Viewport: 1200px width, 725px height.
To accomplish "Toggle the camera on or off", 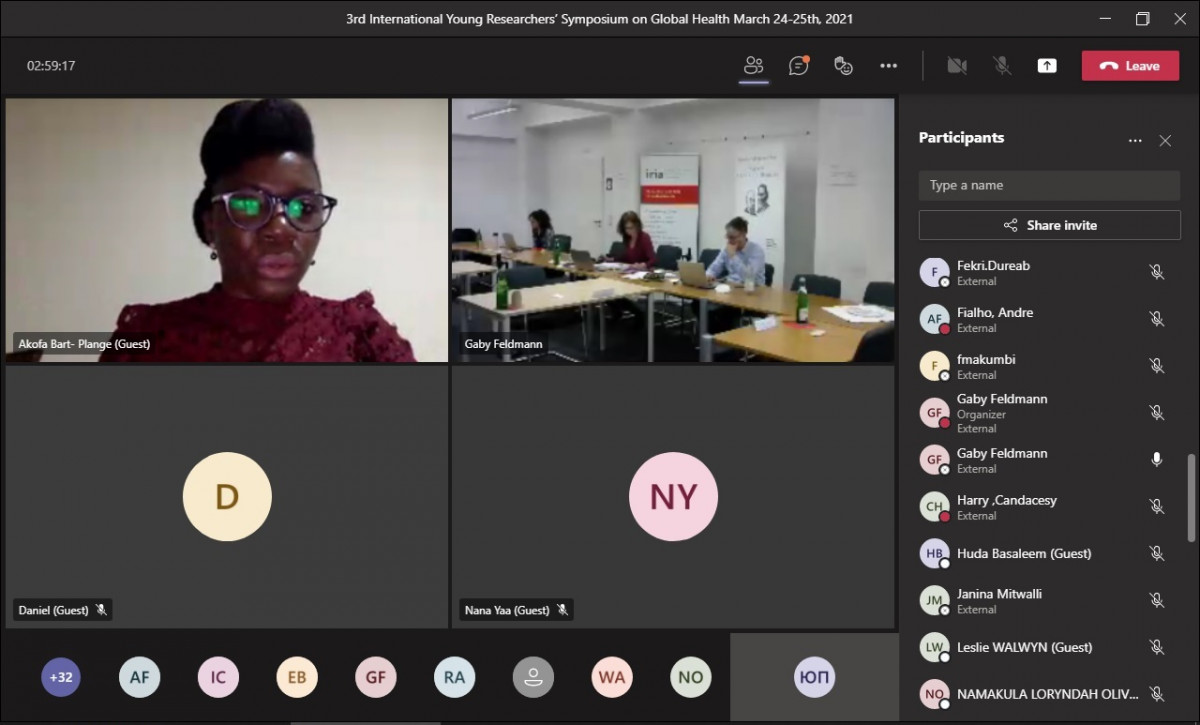I will coord(957,66).
